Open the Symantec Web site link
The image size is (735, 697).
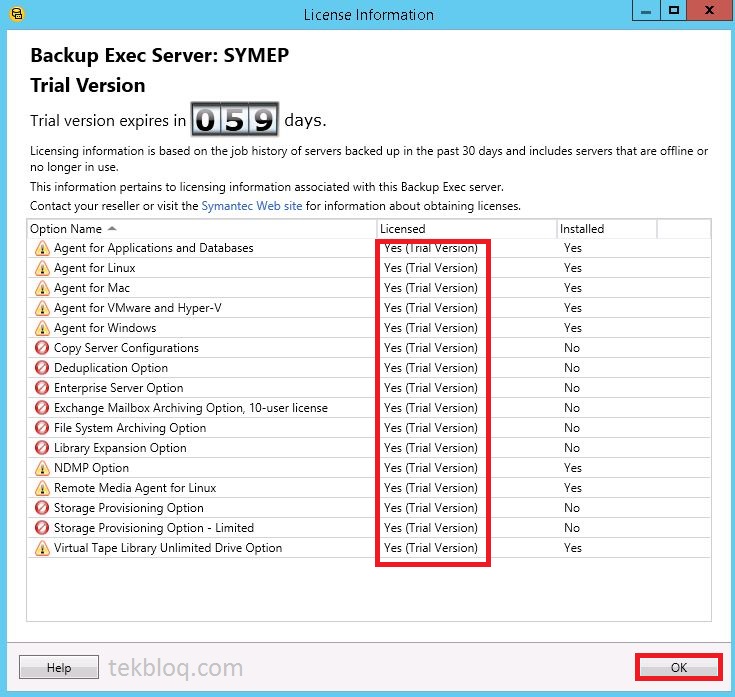[x=252, y=206]
